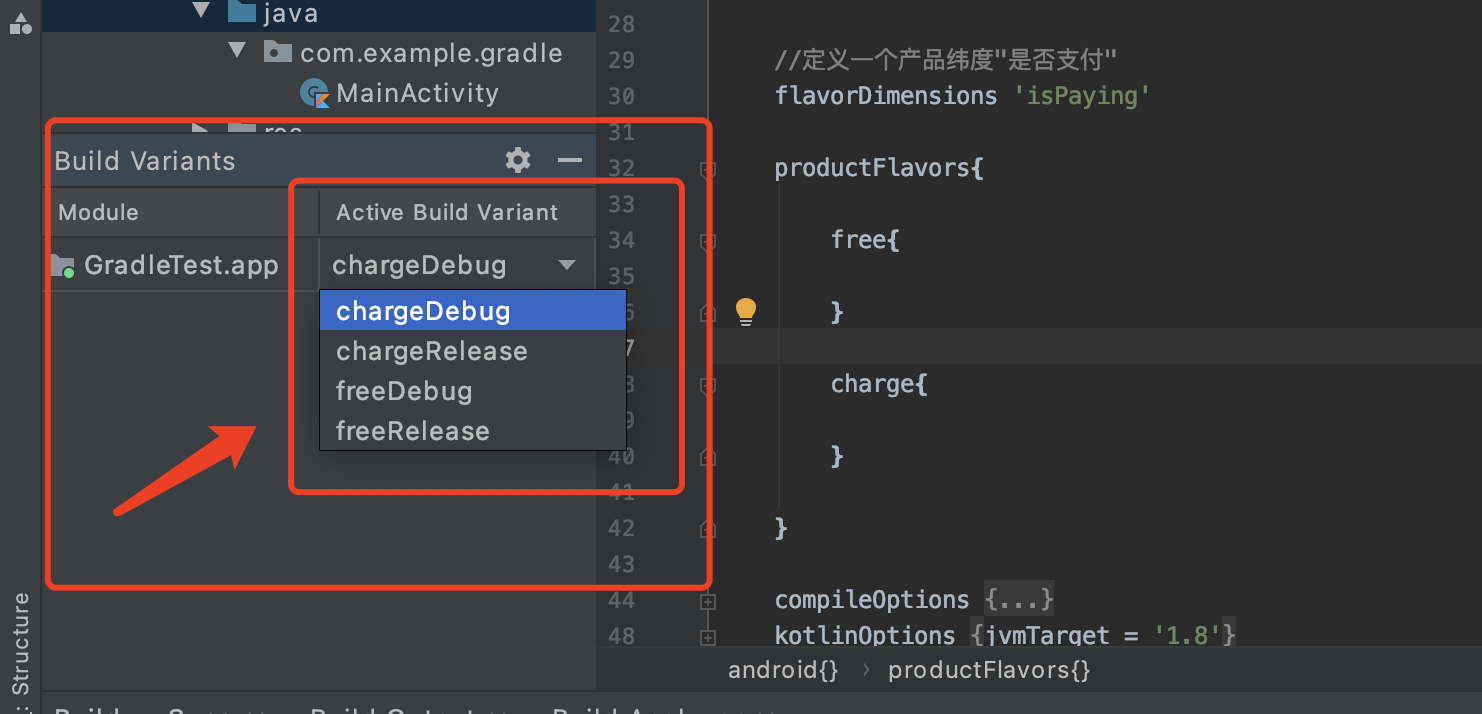Open the Structure tool window tab

[x=20, y=643]
